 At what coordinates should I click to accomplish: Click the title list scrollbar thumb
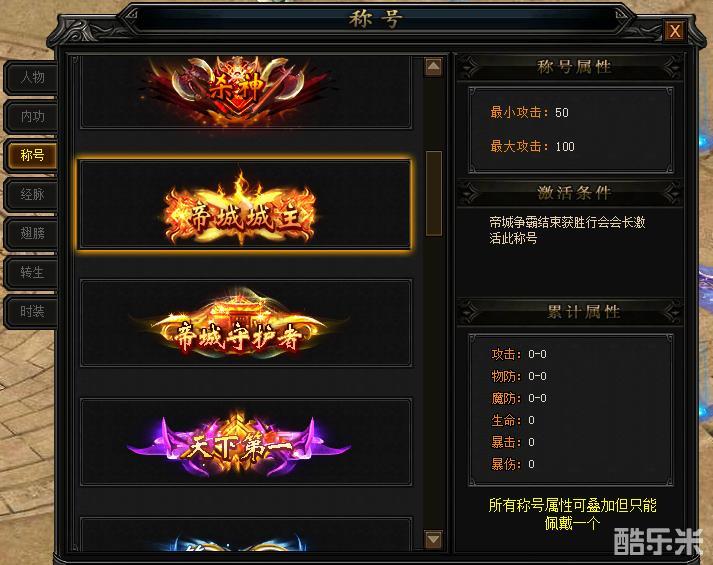point(434,194)
